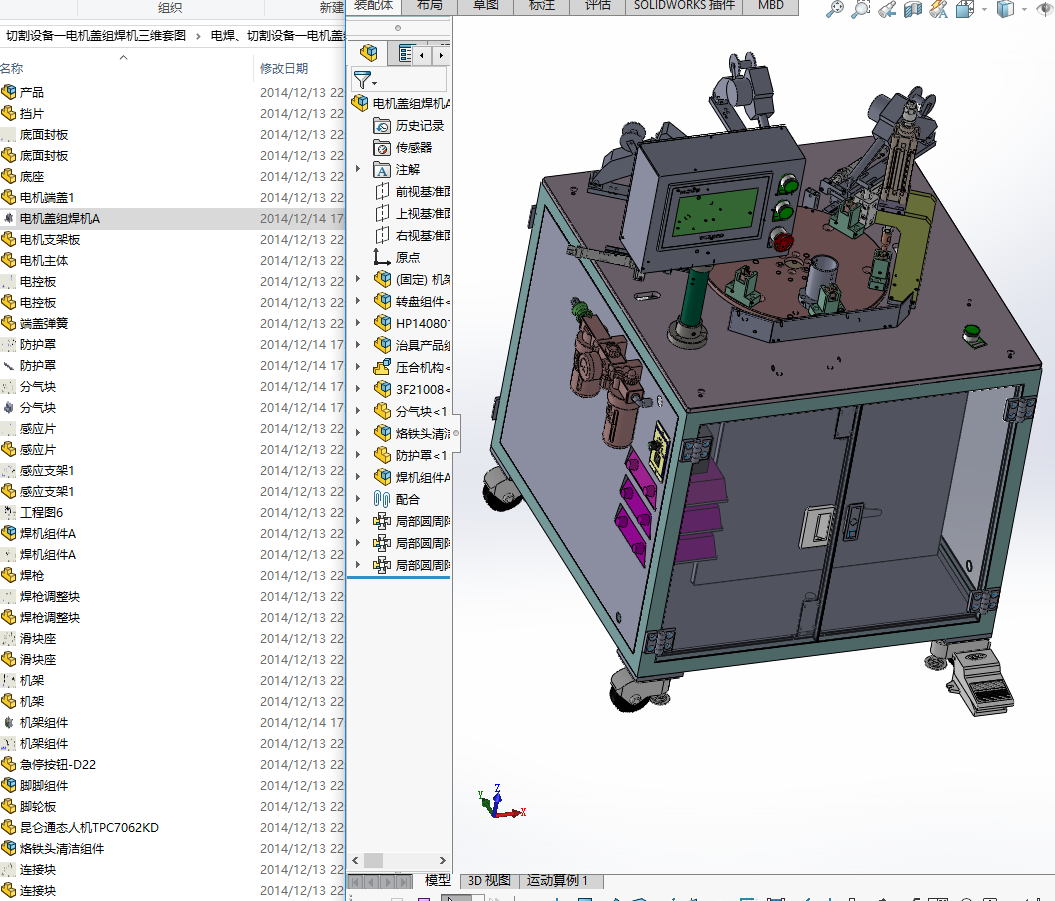Viewport: 1055px width, 901px height.
Task: Open the Section View tool
Action: [x=912, y=9]
